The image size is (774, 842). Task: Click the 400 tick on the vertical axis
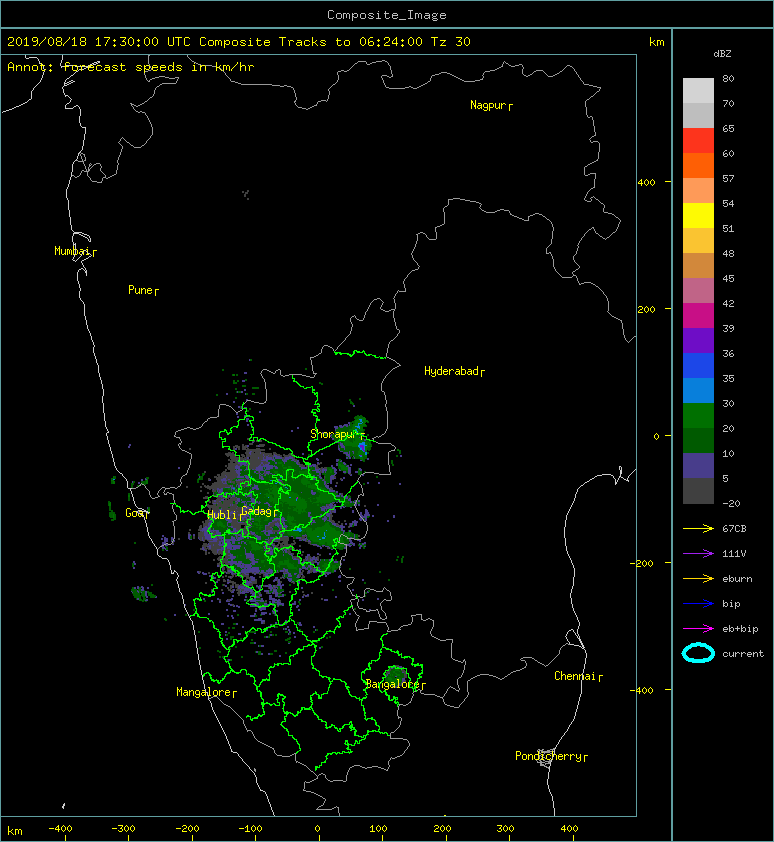647,182
